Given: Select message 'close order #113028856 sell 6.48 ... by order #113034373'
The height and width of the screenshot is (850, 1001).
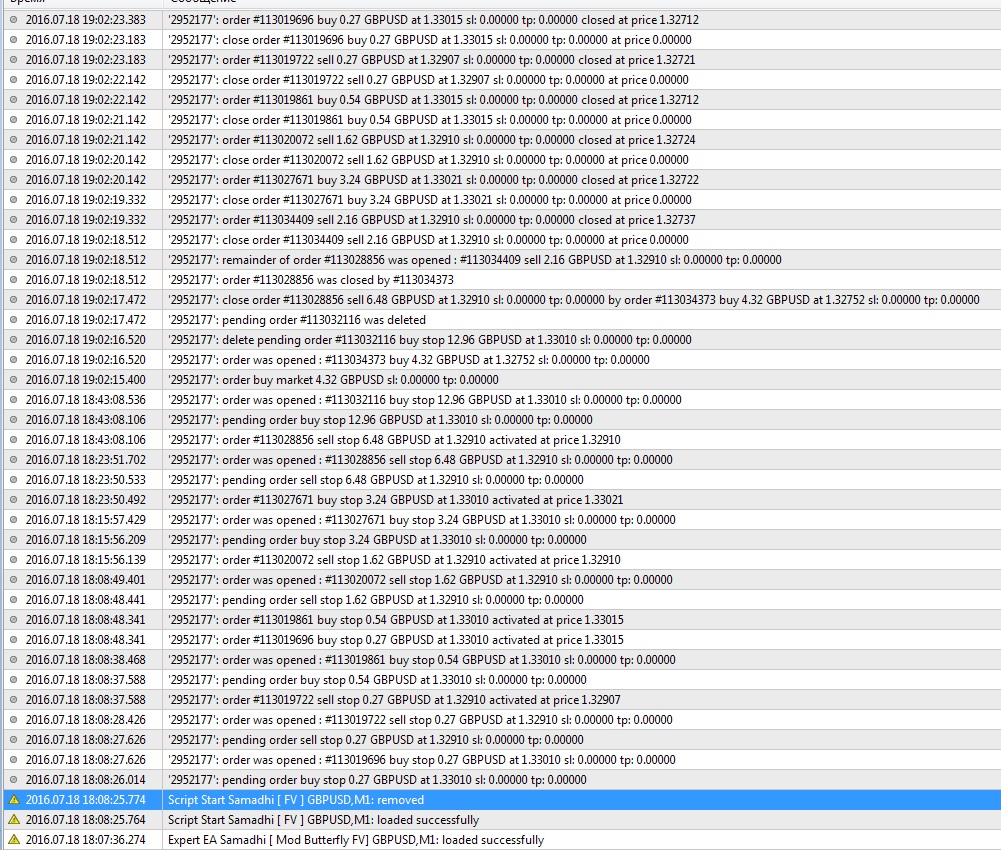Looking at the screenshot, I should click(573, 300).
